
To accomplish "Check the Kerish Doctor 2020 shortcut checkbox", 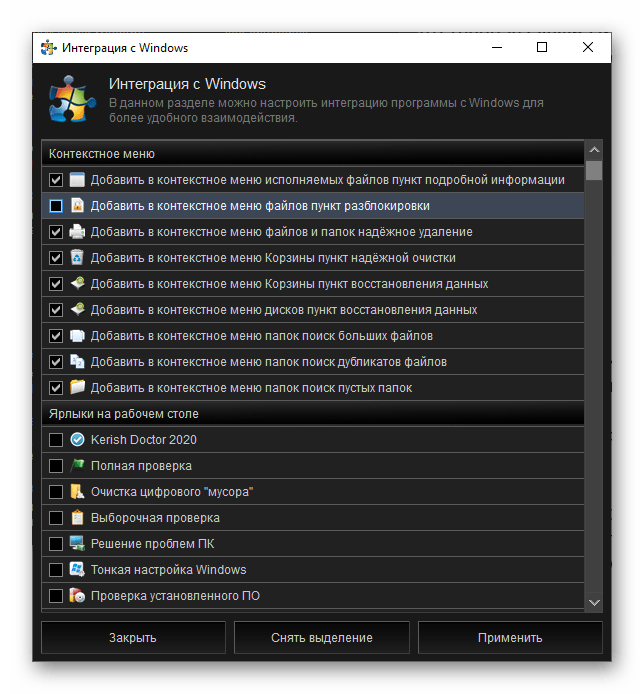I will 56,440.
